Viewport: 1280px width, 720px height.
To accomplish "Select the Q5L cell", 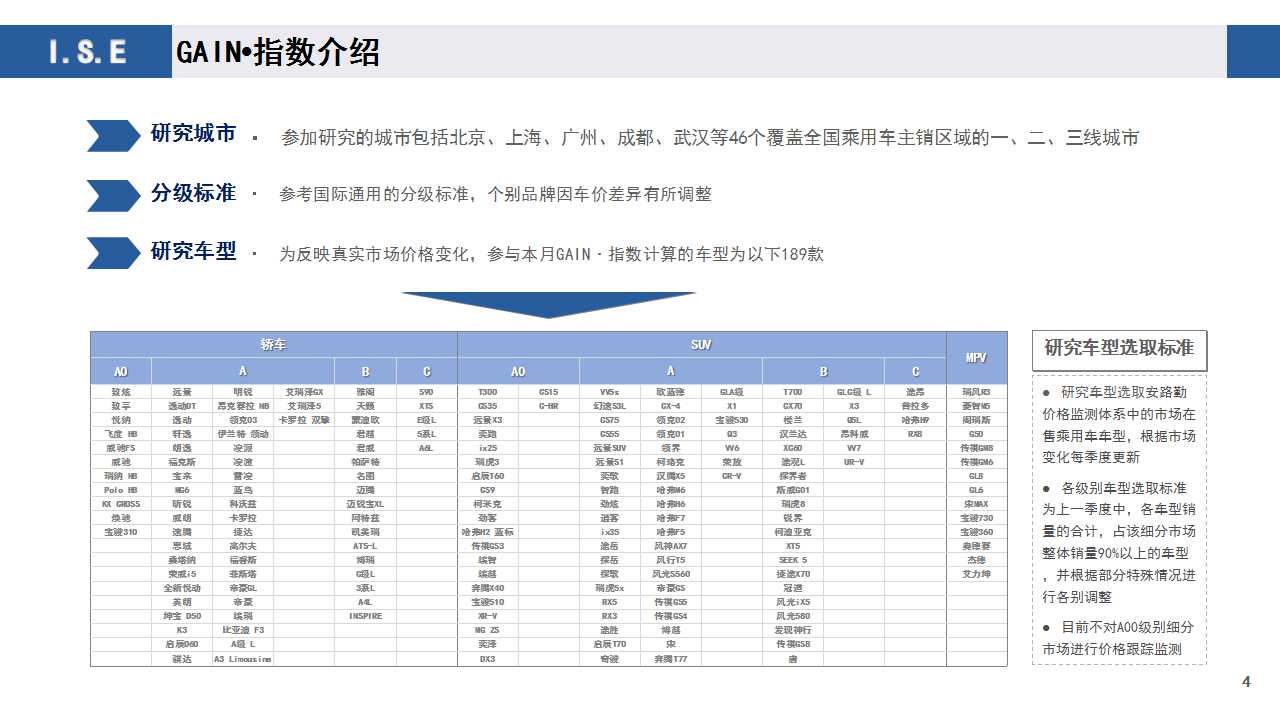I will click(x=854, y=420).
